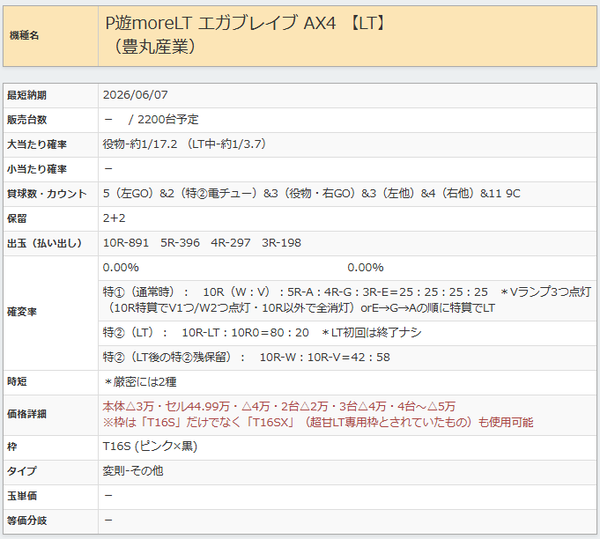Click the '小当たり確率' row label
Screen dimensions: 600x539
click(37, 169)
